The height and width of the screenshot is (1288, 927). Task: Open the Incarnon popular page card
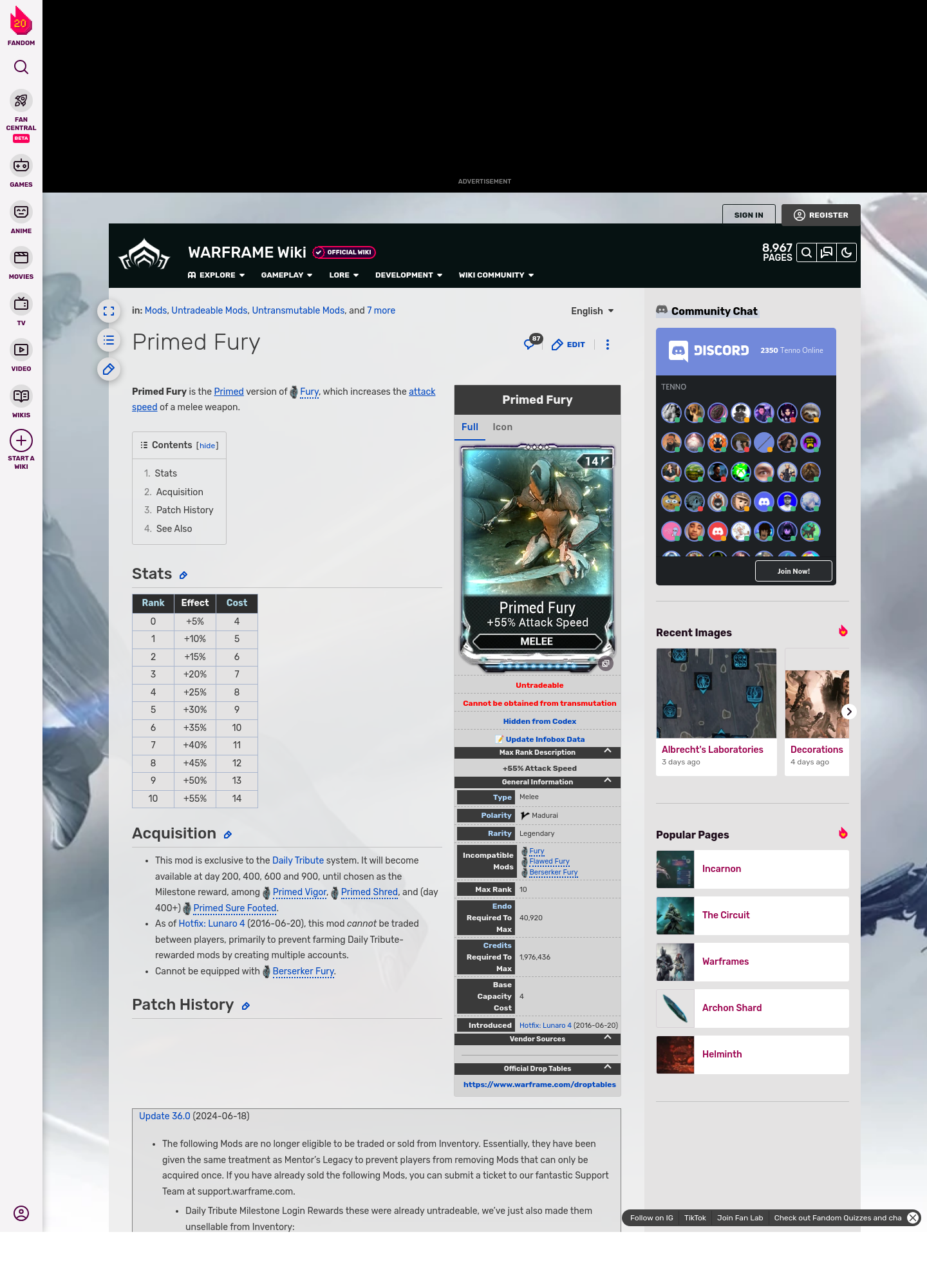[x=753, y=869]
